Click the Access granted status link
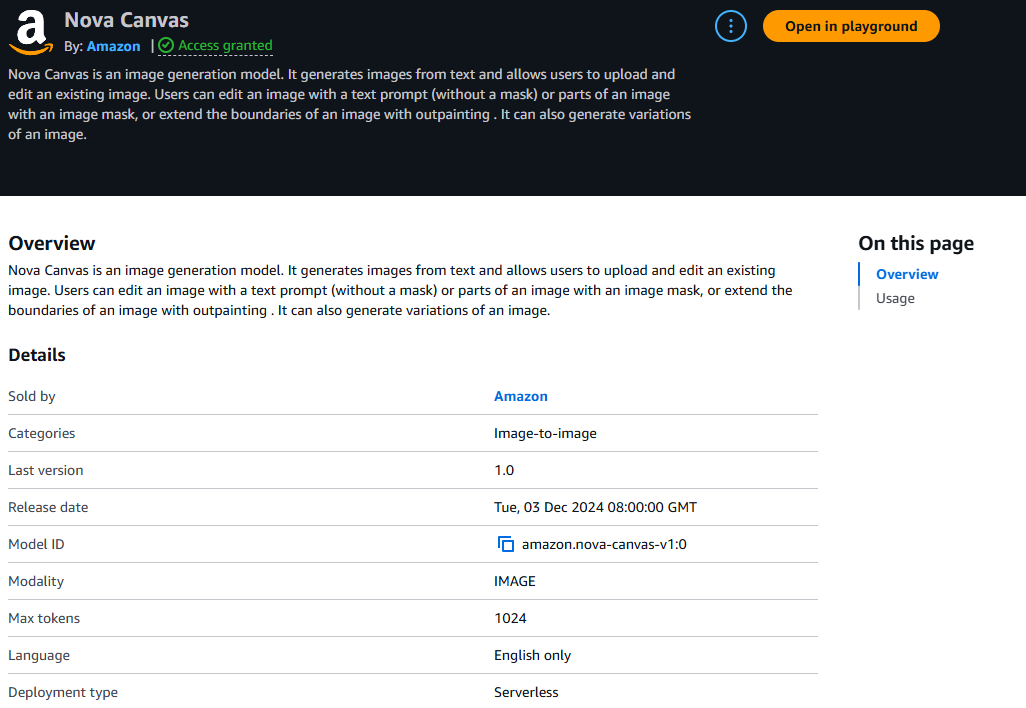1026x708 pixels. point(215,46)
